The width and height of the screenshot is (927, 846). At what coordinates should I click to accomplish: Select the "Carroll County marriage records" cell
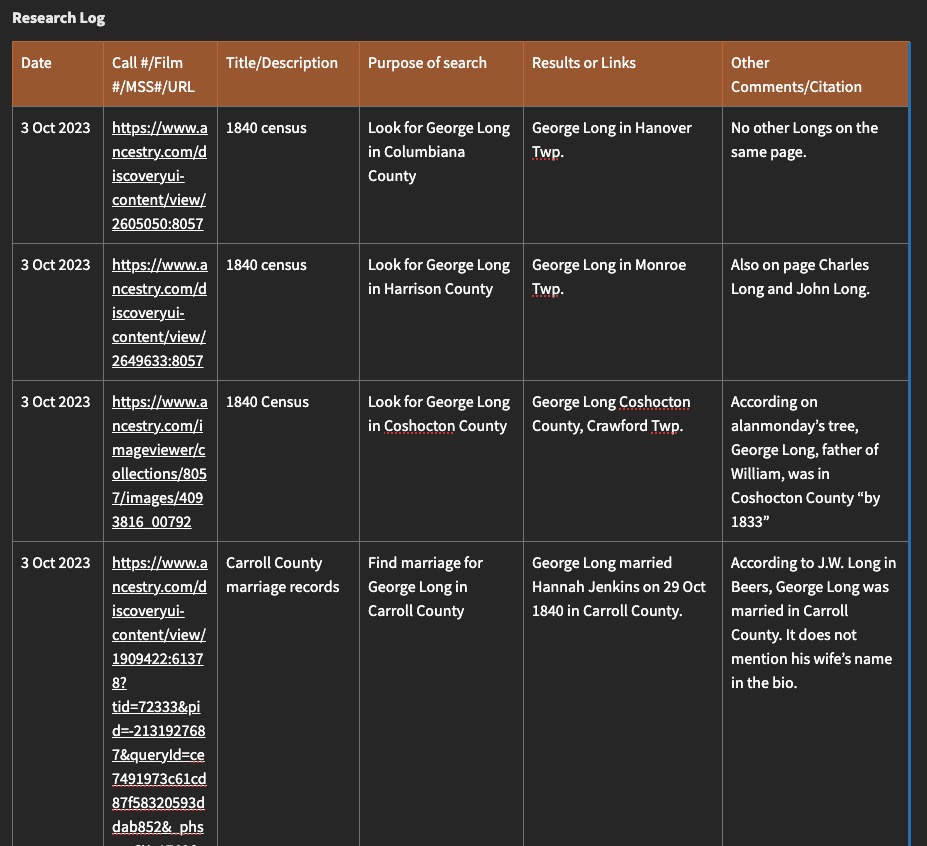[x=282, y=575]
